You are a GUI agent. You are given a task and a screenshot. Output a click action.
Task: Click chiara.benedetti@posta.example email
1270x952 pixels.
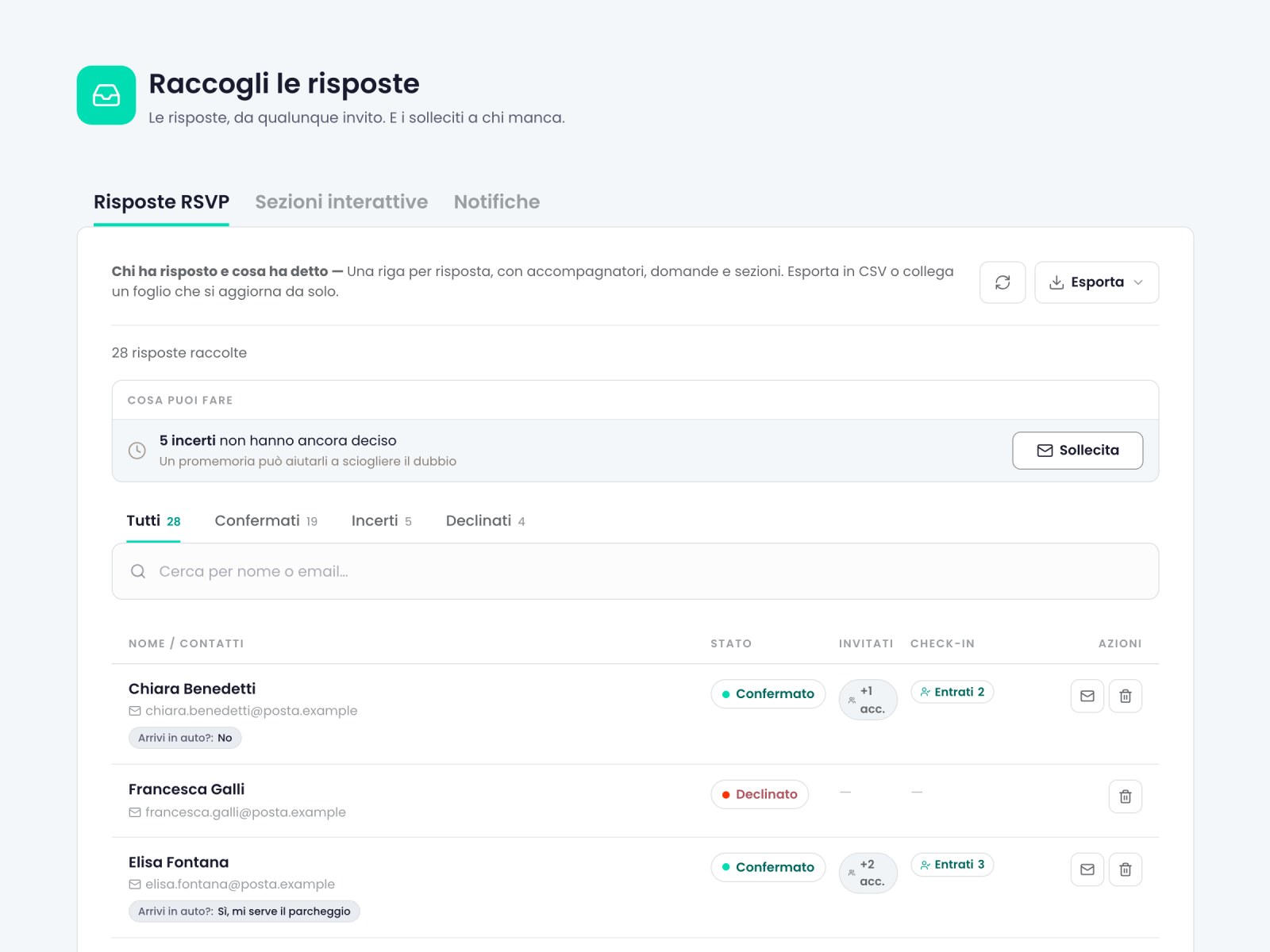coord(251,711)
